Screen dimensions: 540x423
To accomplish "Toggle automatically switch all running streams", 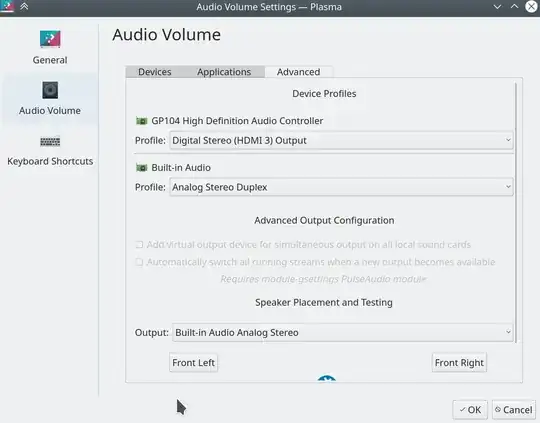I will 139,262.
